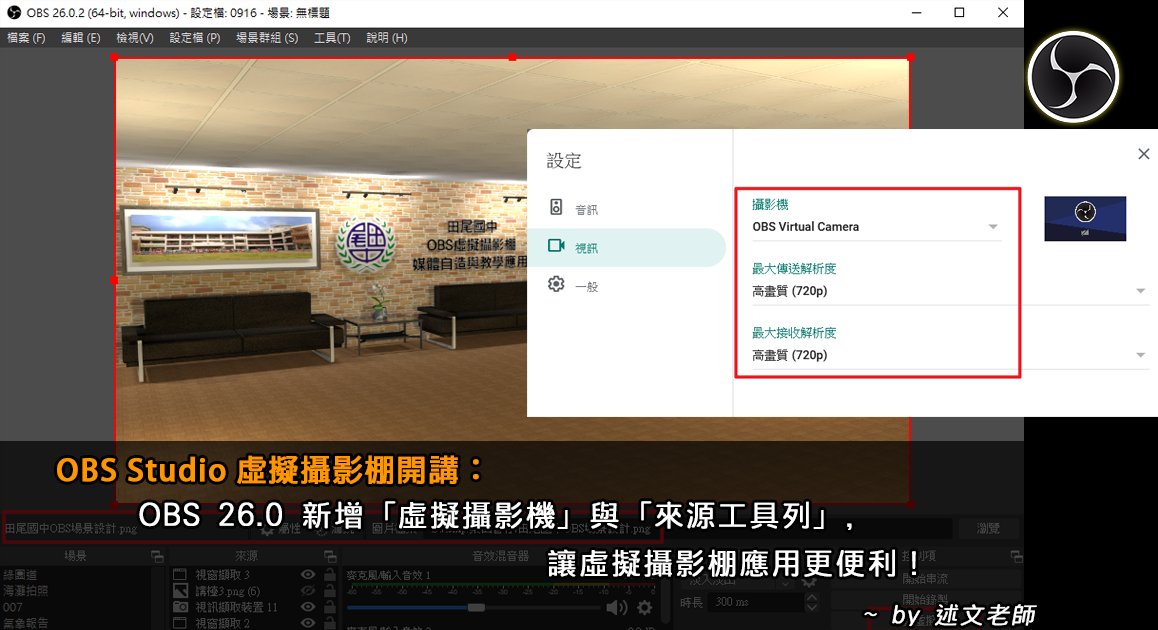Screen dimensions: 1158x630
Task: Select the 一般 settings tab
Action: coord(626,286)
